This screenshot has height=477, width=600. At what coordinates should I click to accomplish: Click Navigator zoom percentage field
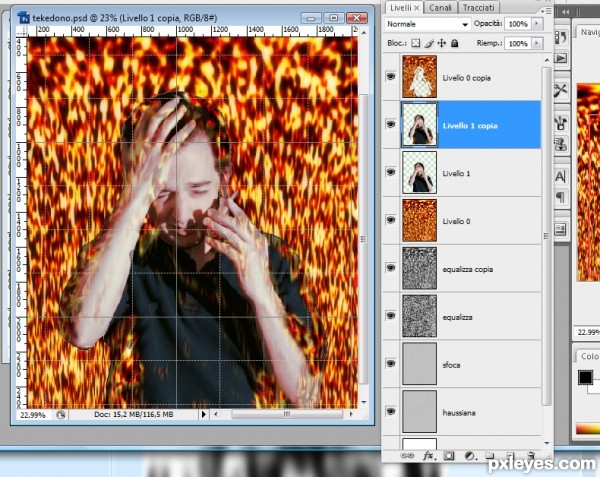coord(587,332)
